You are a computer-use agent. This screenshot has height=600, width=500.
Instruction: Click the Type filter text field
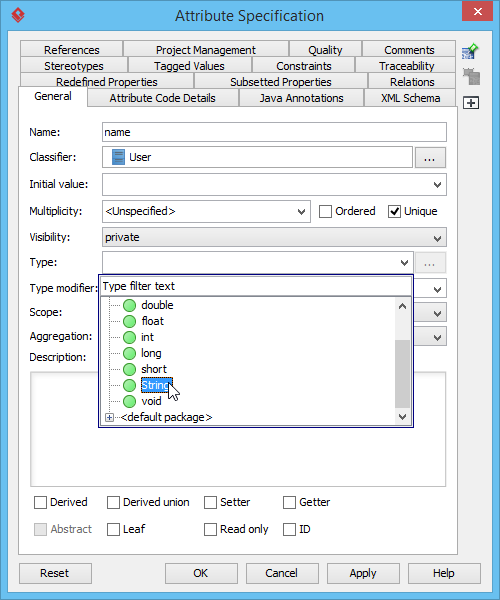[x=256, y=286]
